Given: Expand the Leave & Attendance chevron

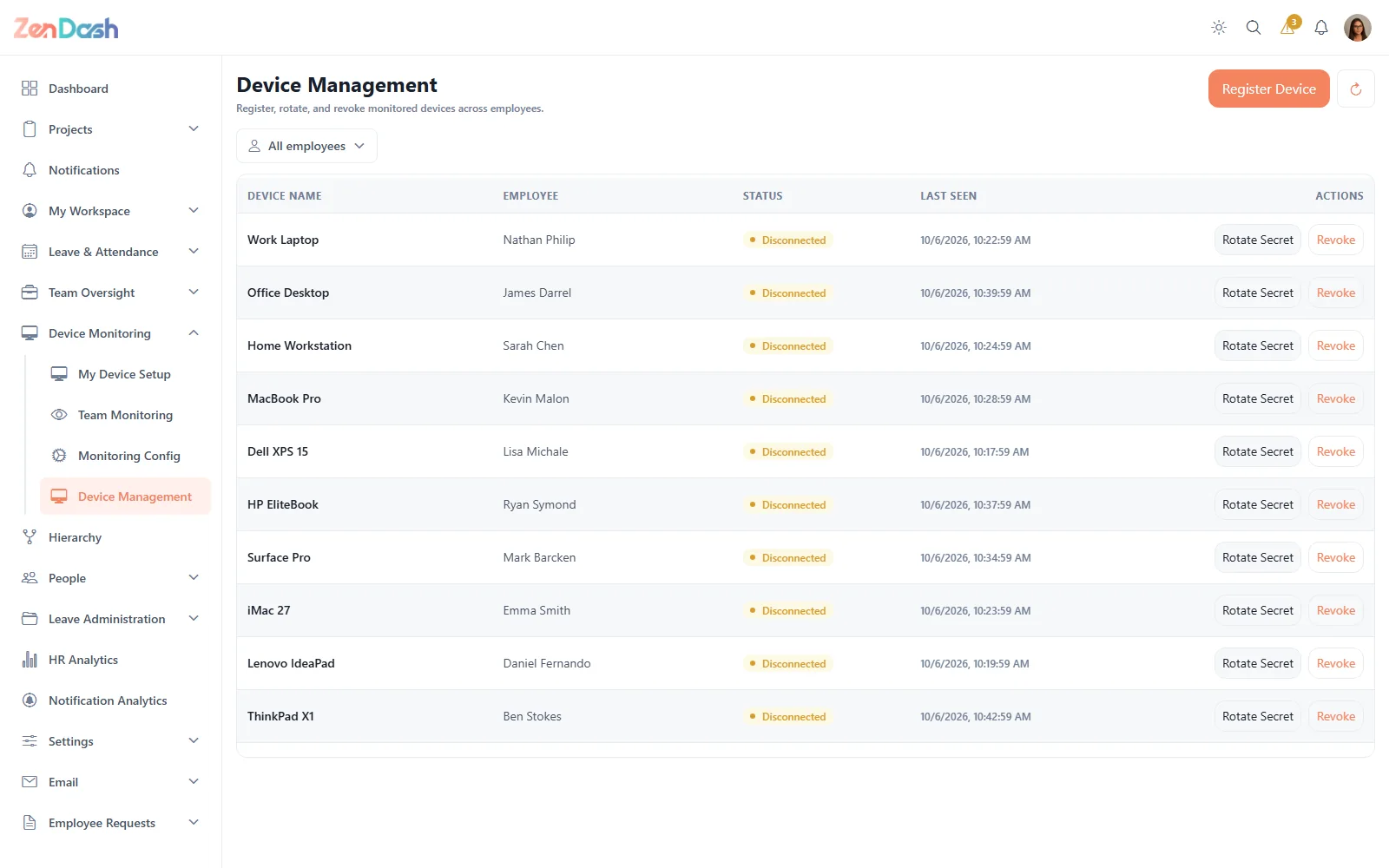Looking at the screenshot, I should 194,252.
